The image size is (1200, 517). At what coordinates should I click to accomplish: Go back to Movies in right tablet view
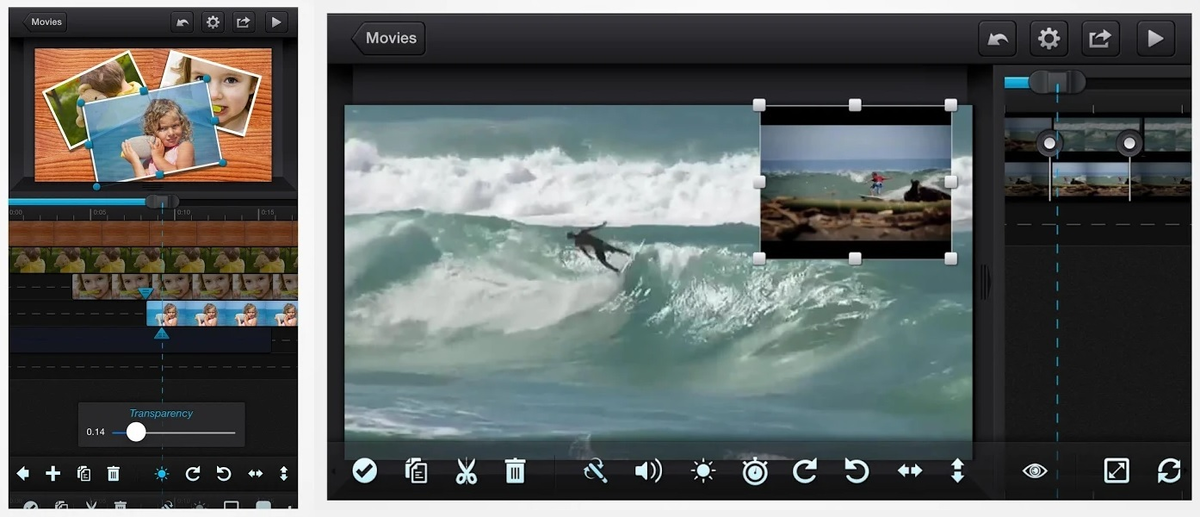pyautogui.click(x=388, y=38)
